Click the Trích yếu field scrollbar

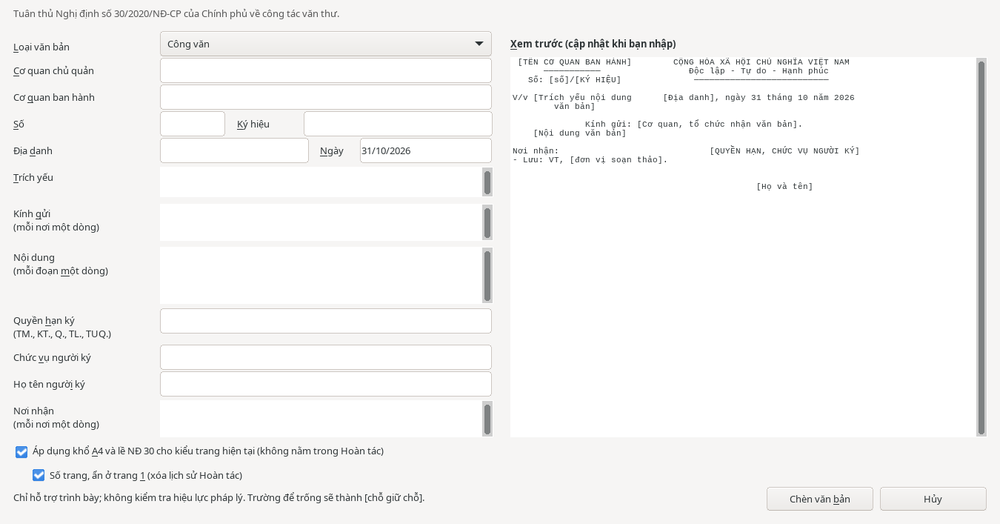click(487, 182)
